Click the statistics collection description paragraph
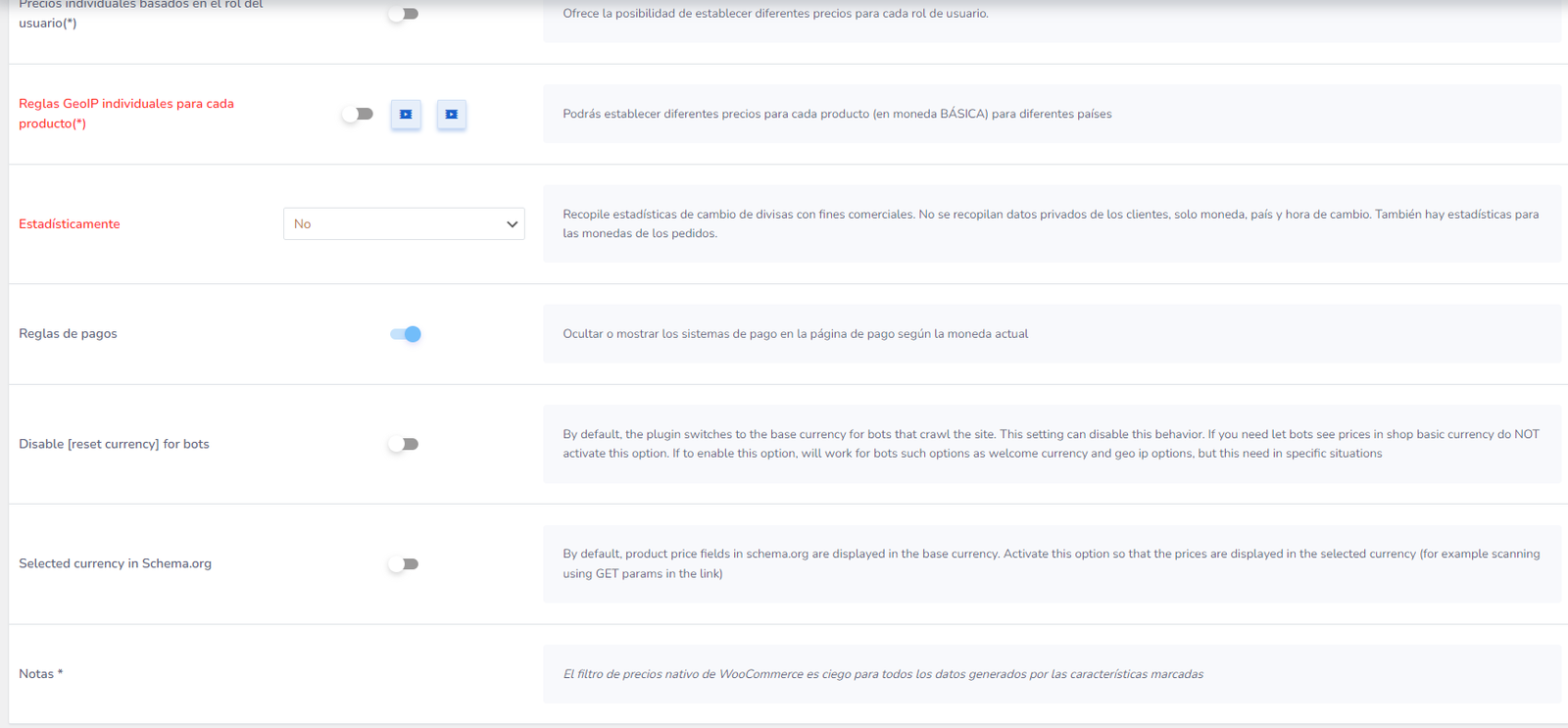Screen dimensions: 1568x728 1051,224
